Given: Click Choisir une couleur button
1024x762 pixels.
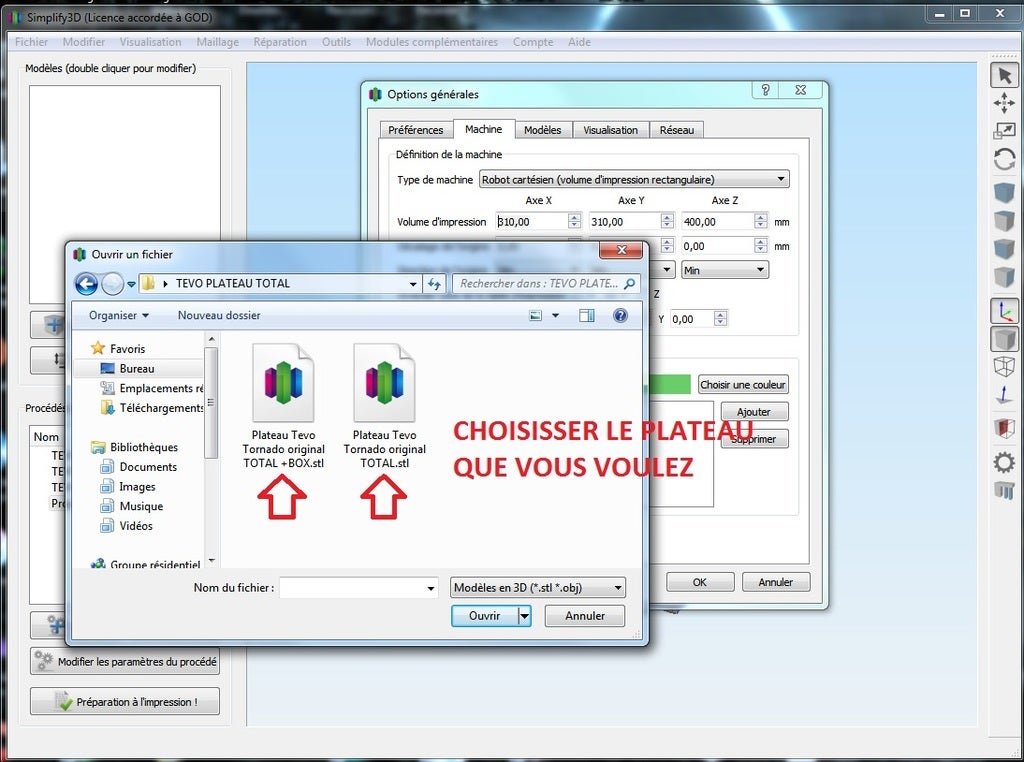Looking at the screenshot, I should point(743,385).
